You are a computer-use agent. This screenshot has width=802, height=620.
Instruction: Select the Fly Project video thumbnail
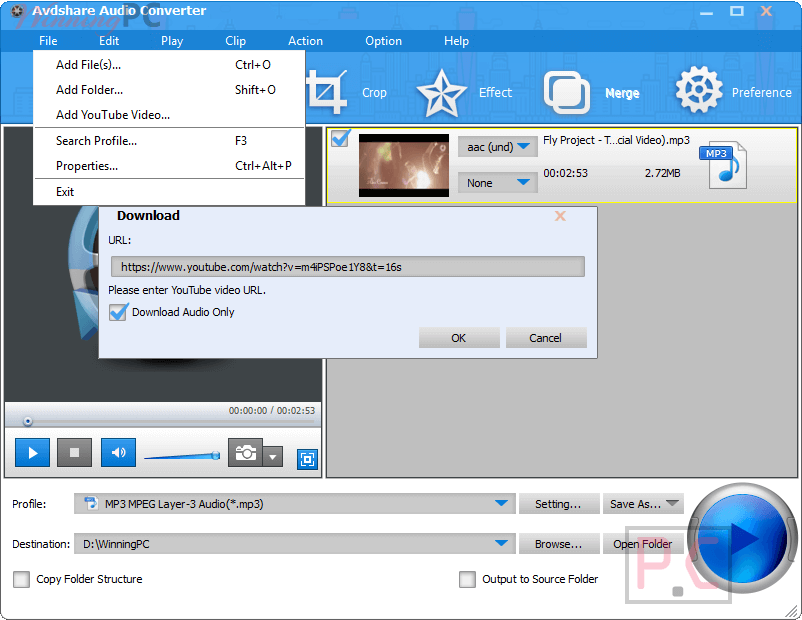(404, 165)
